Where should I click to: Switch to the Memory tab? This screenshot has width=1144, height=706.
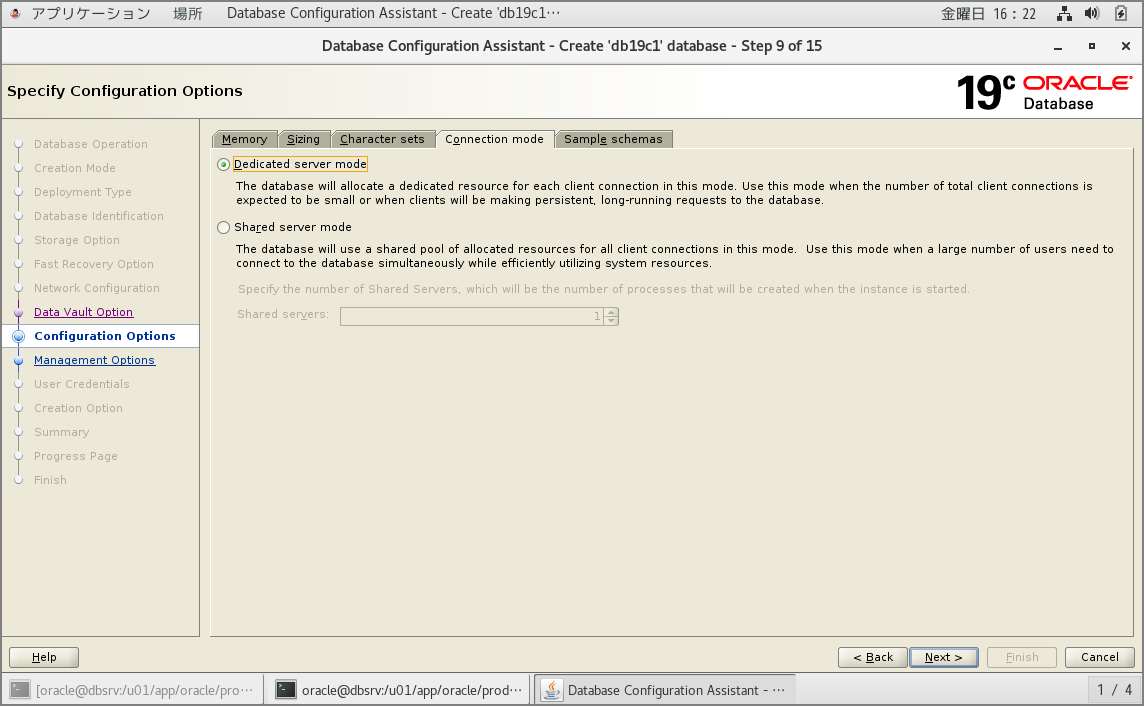click(244, 139)
